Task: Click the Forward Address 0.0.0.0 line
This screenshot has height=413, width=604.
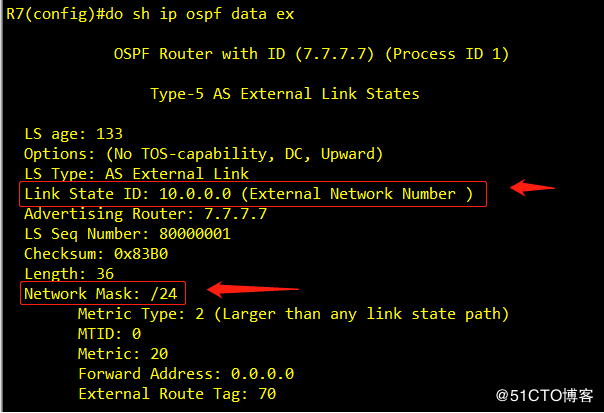Action: pyautogui.click(x=186, y=374)
